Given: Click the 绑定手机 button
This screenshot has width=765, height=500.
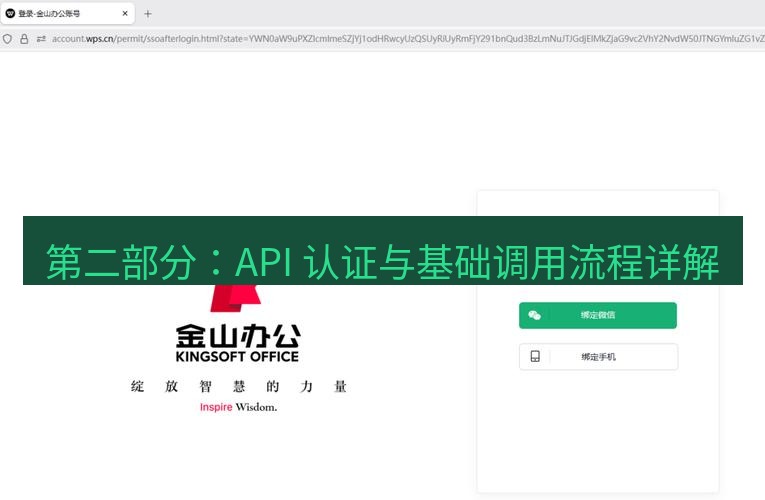Looking at the screenshot, I should pyautogui.click(x=598, y=357).
